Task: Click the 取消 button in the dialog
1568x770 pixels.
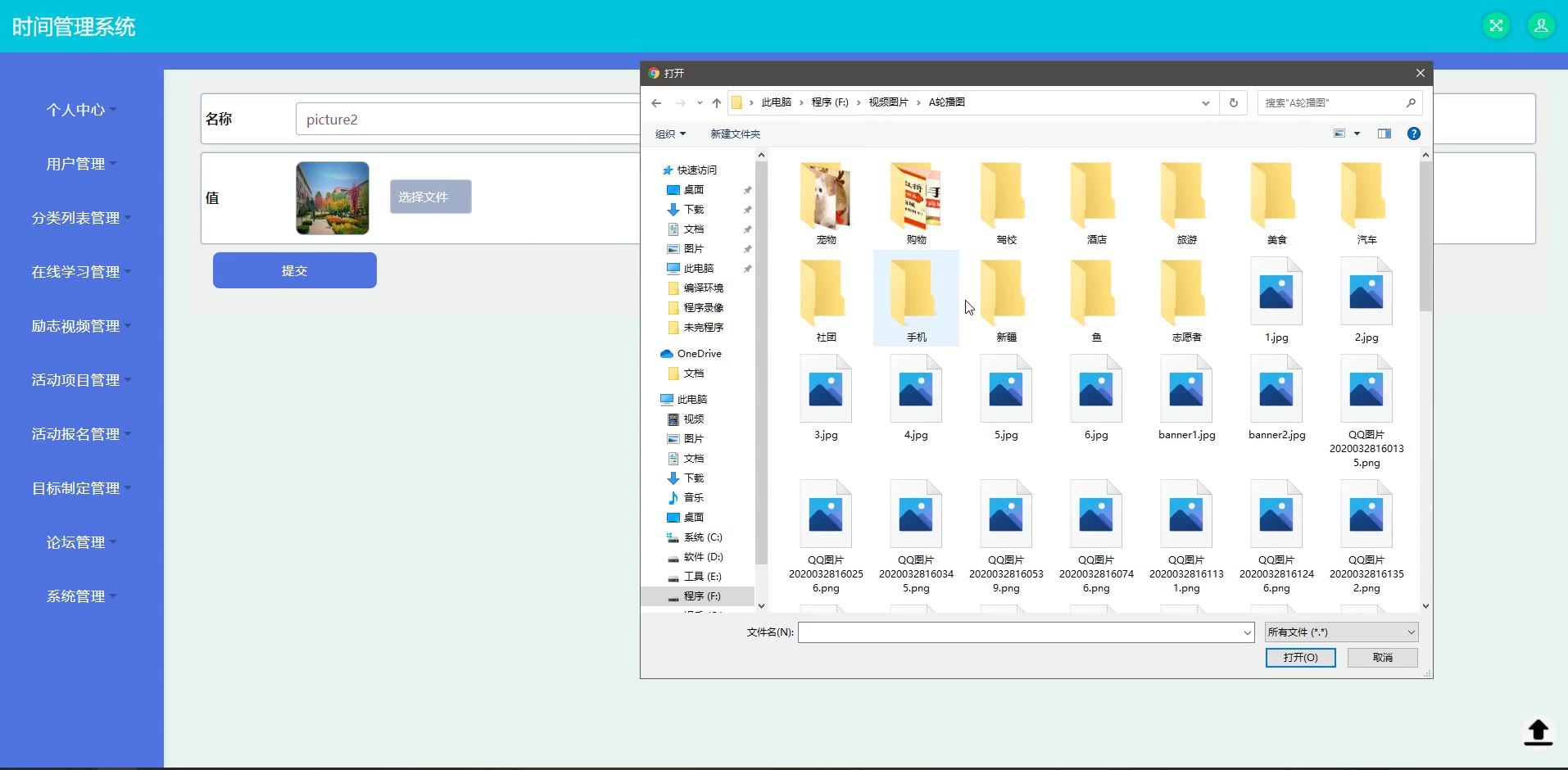Action: point(1382,657)
